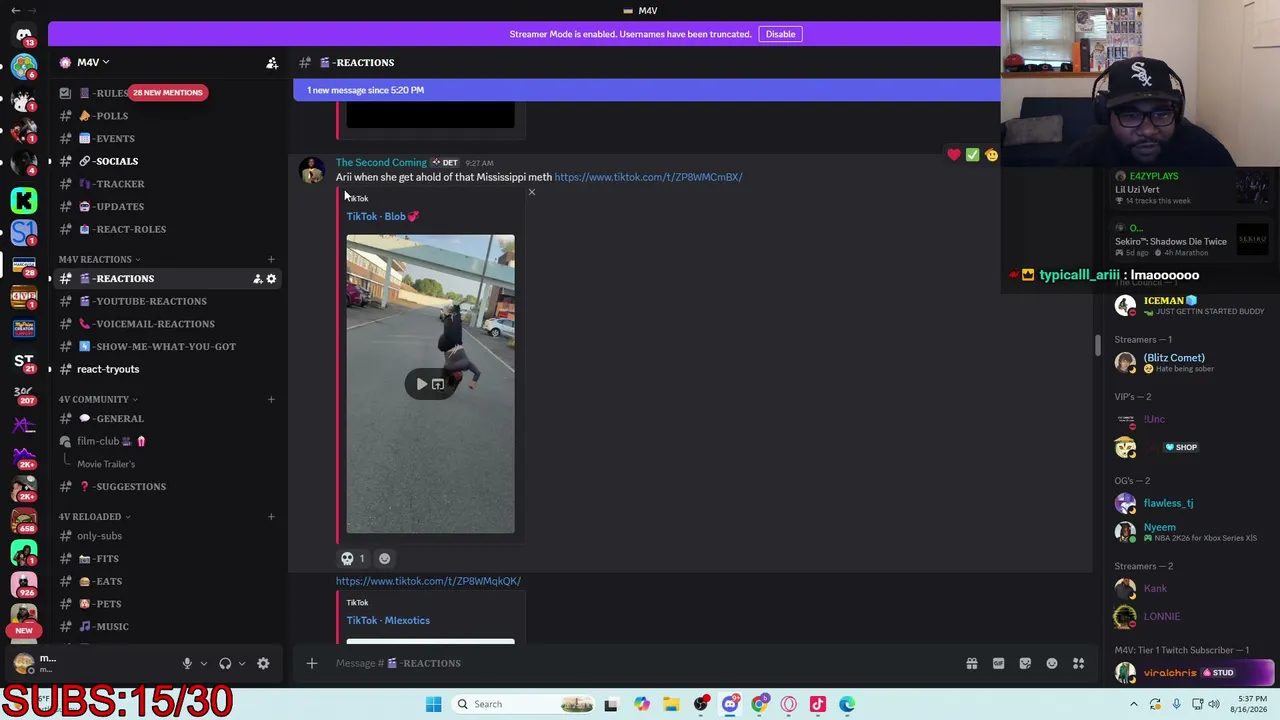Open the GIF picker

click(998, 663)
